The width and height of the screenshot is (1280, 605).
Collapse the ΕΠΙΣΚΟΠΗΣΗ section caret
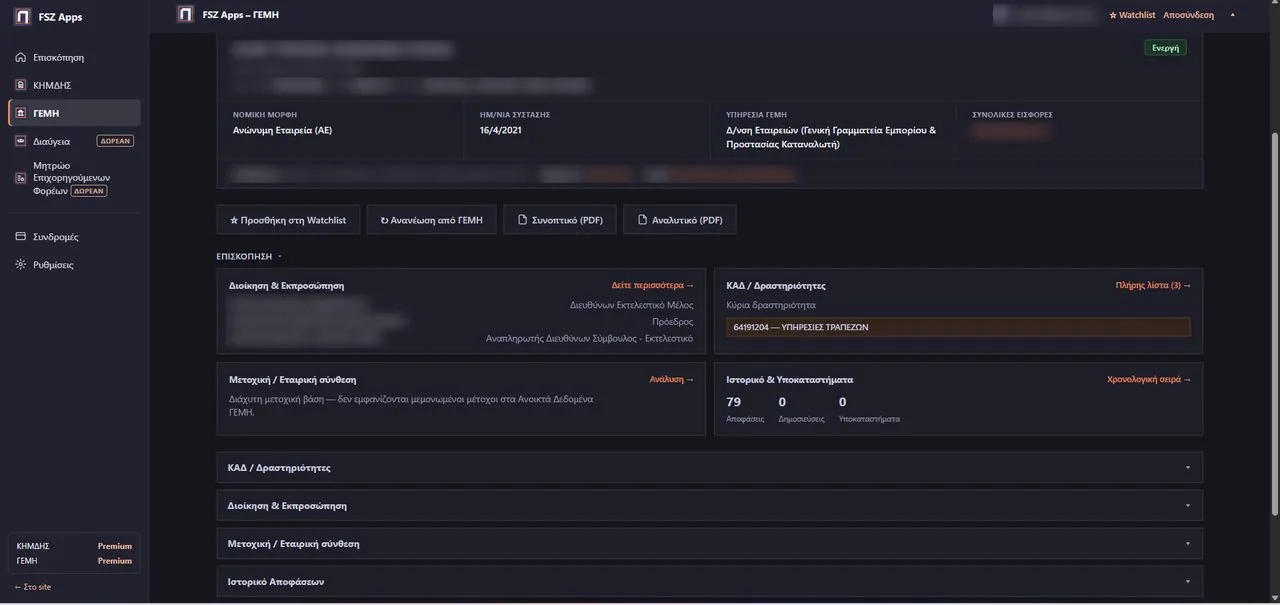click(280, 257)
